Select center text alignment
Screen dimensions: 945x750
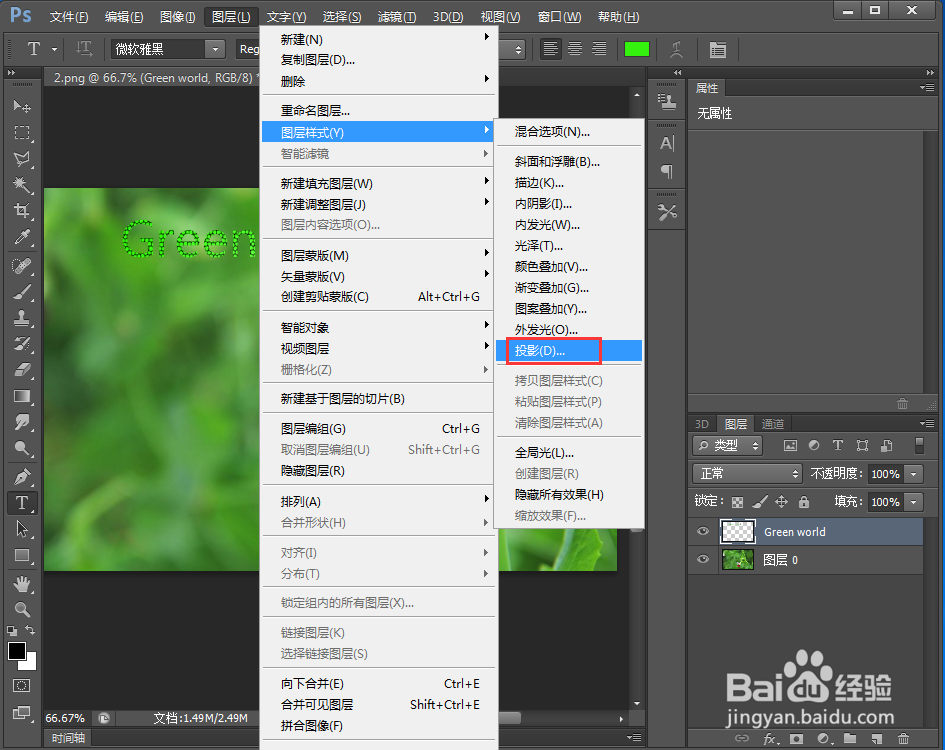tap(574, 49)
